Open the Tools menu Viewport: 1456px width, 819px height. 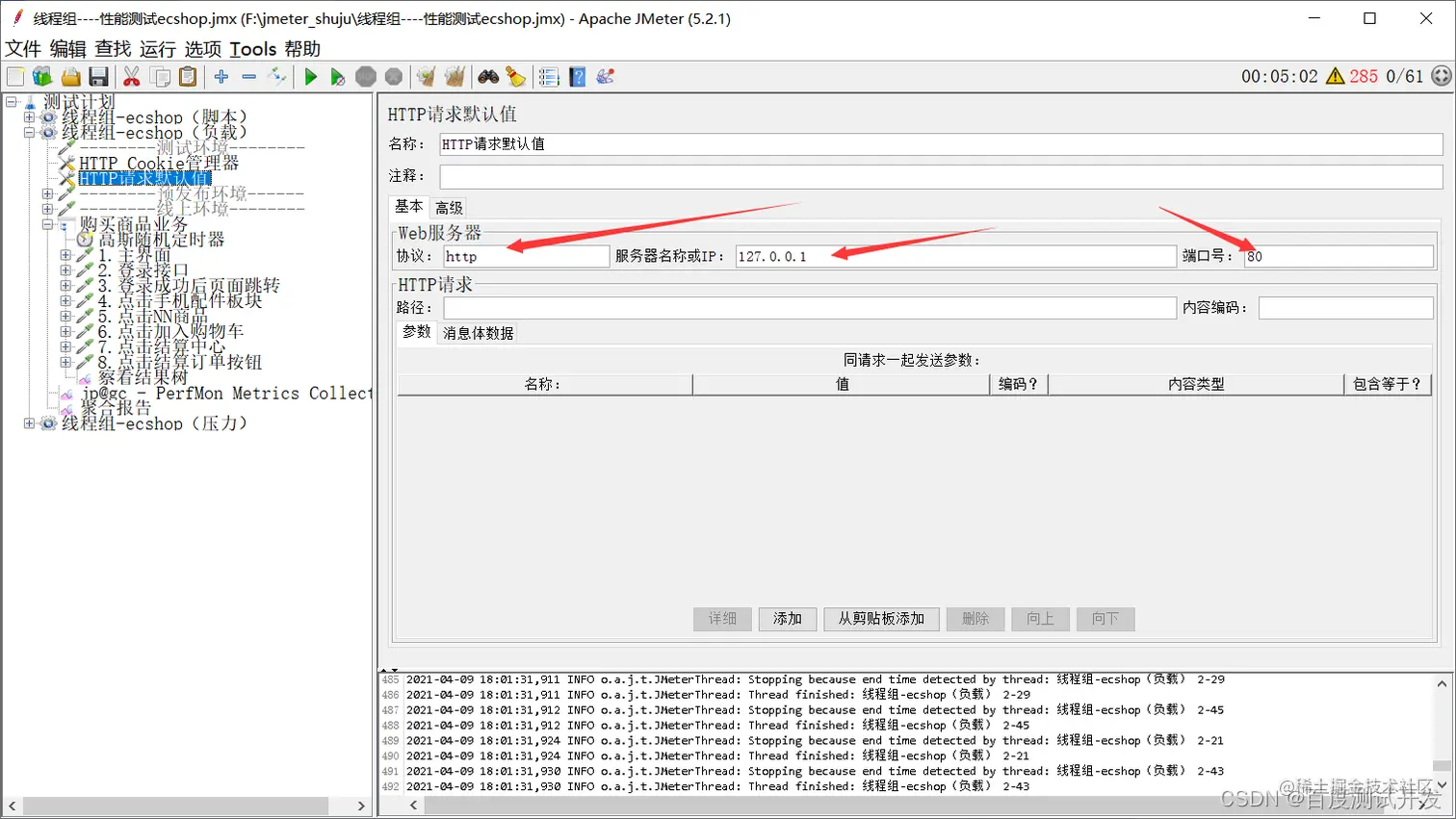(253, 49)
